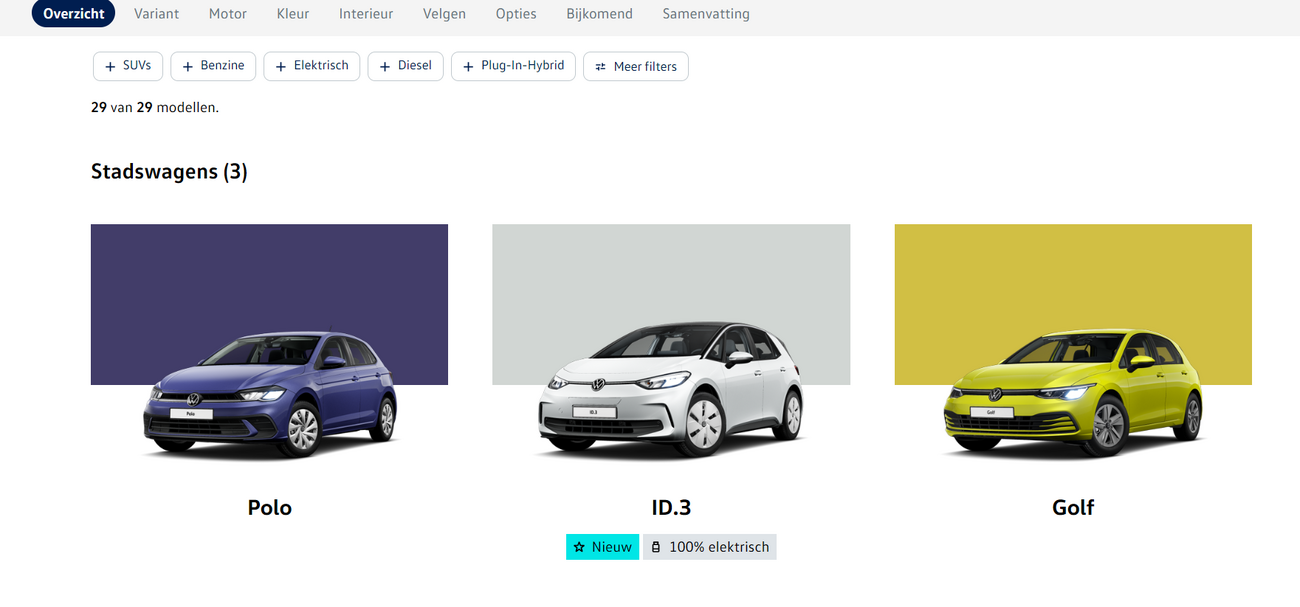
Task: Click the plus icon on Benzine chip
Action: pos(187,67)
